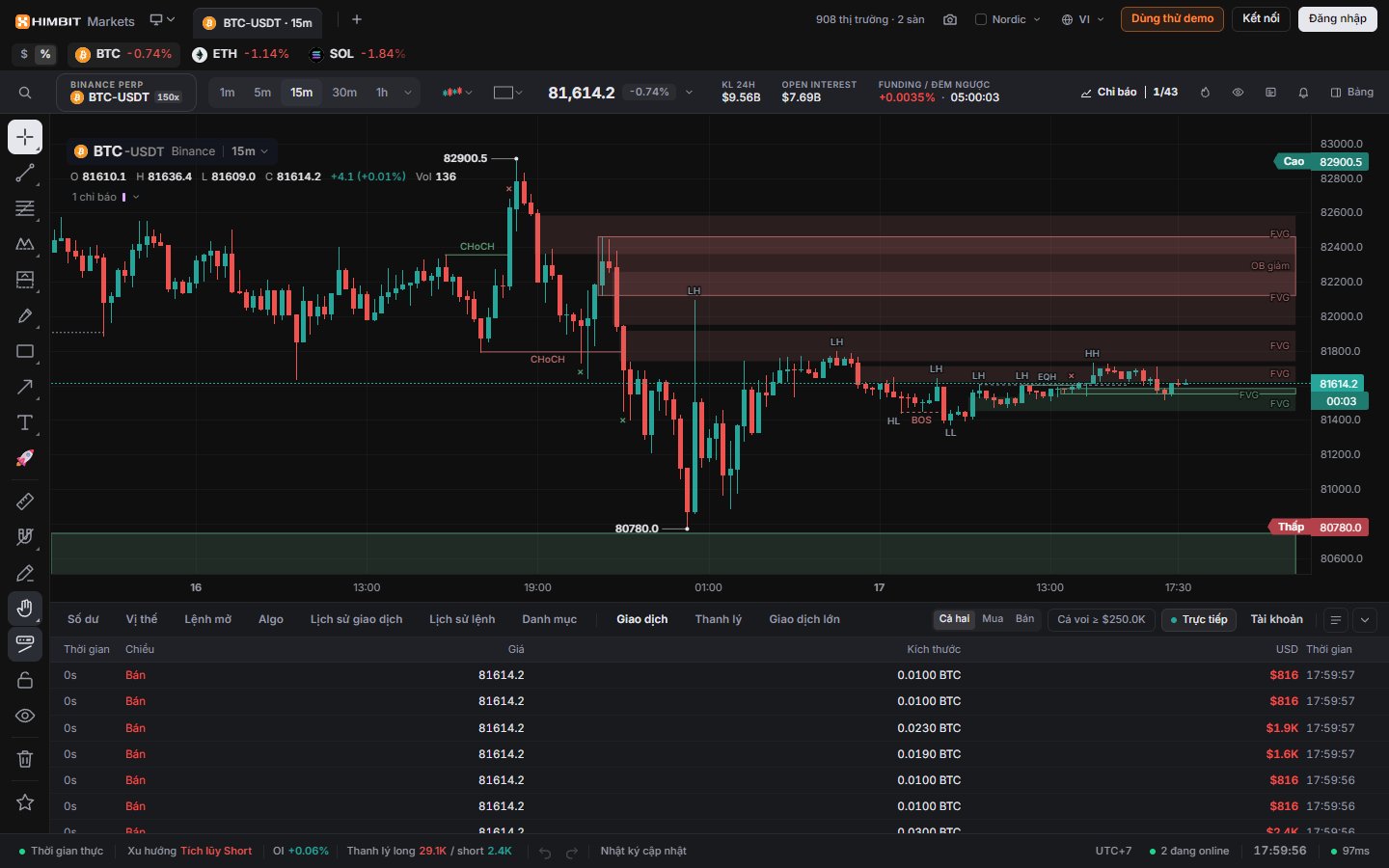Toggle the Nordic theme checkbox
This screenshot has width=1389, height=868.
tap(981, 19)
